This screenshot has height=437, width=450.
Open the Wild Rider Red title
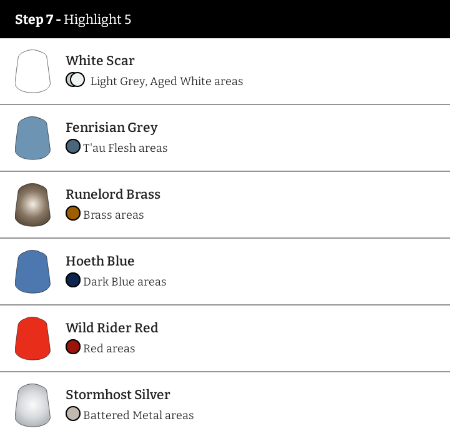coord(112,328)
